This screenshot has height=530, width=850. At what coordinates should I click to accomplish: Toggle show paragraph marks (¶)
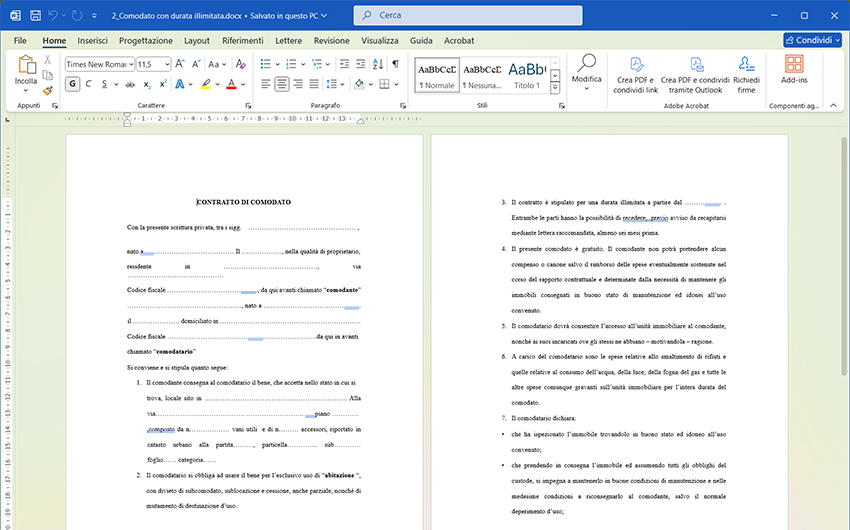click(x=395, y=64)
